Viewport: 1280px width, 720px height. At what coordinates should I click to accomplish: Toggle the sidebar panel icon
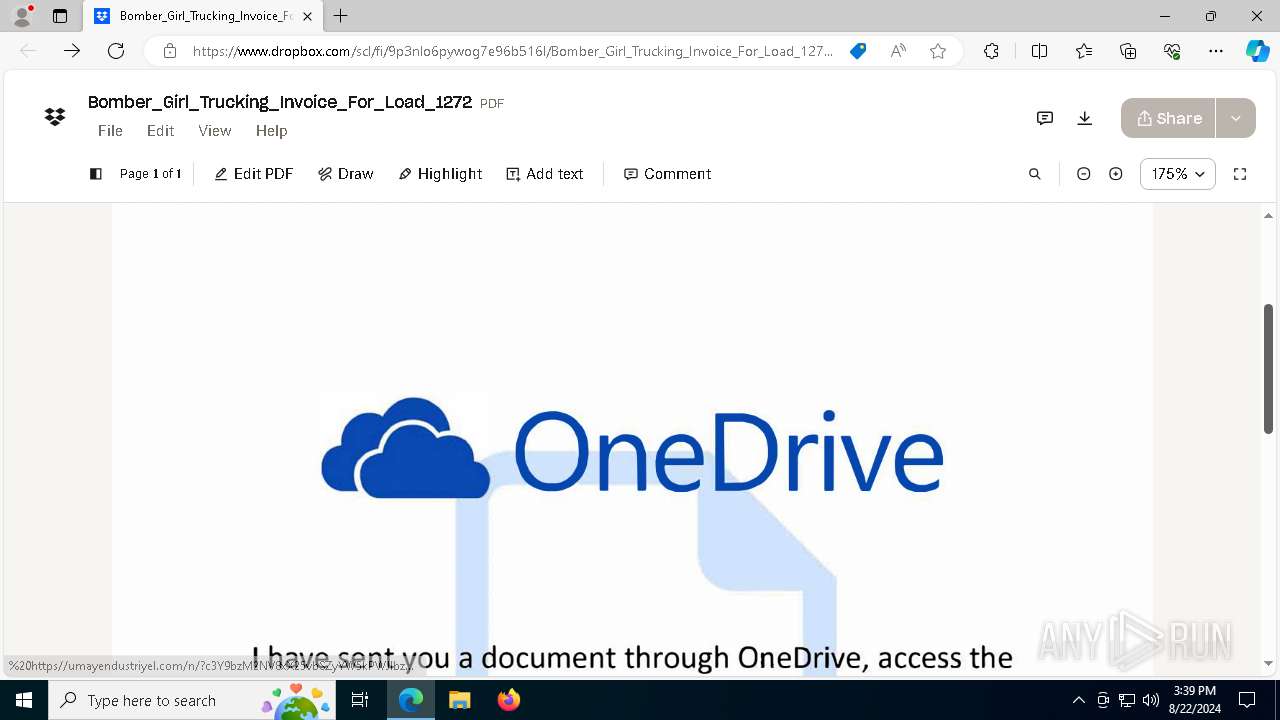pyautogui.click(x=96, y=174)
